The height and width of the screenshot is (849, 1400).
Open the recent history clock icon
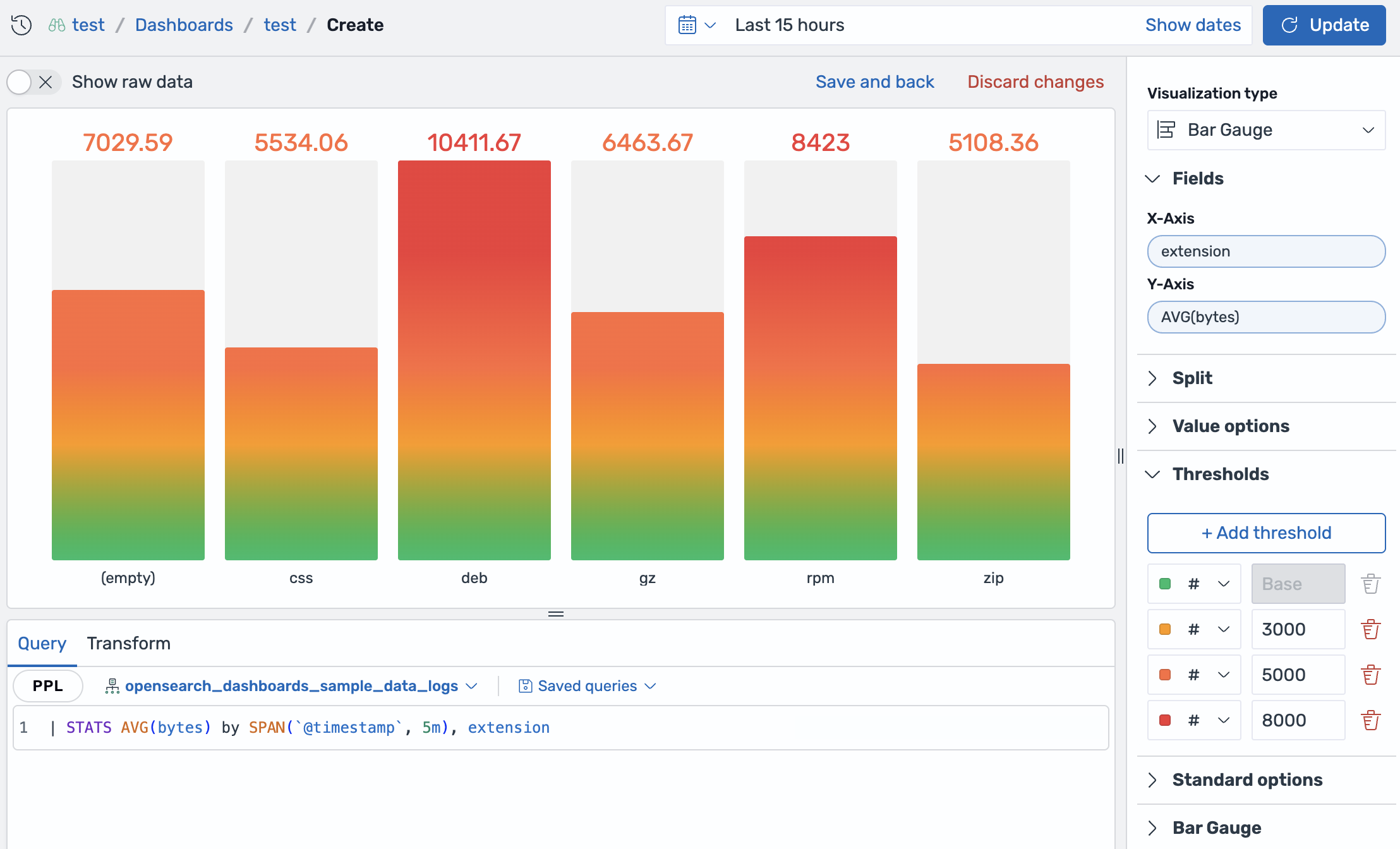click(21, 25)
